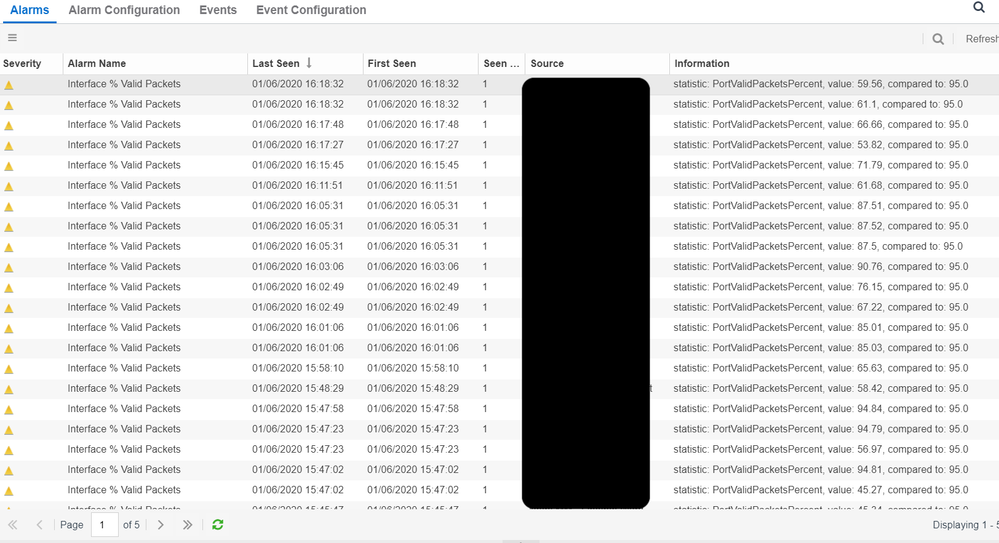
Task: Select information text with value 87.51
Action: (821, 206)
